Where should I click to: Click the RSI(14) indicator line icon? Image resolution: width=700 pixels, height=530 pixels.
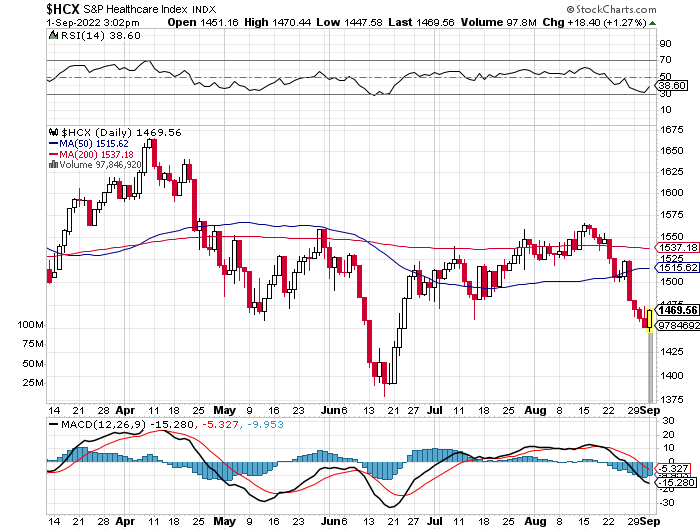tap(55, 35)
